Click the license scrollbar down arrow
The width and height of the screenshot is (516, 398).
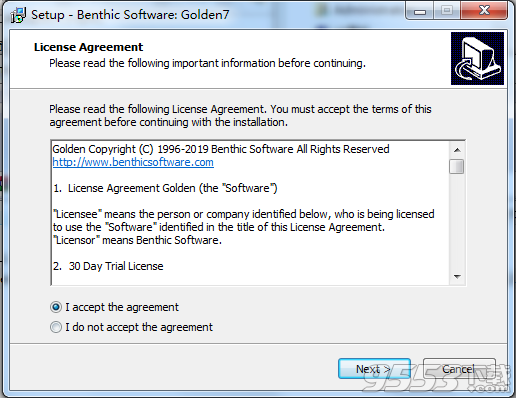pos(457,277)
